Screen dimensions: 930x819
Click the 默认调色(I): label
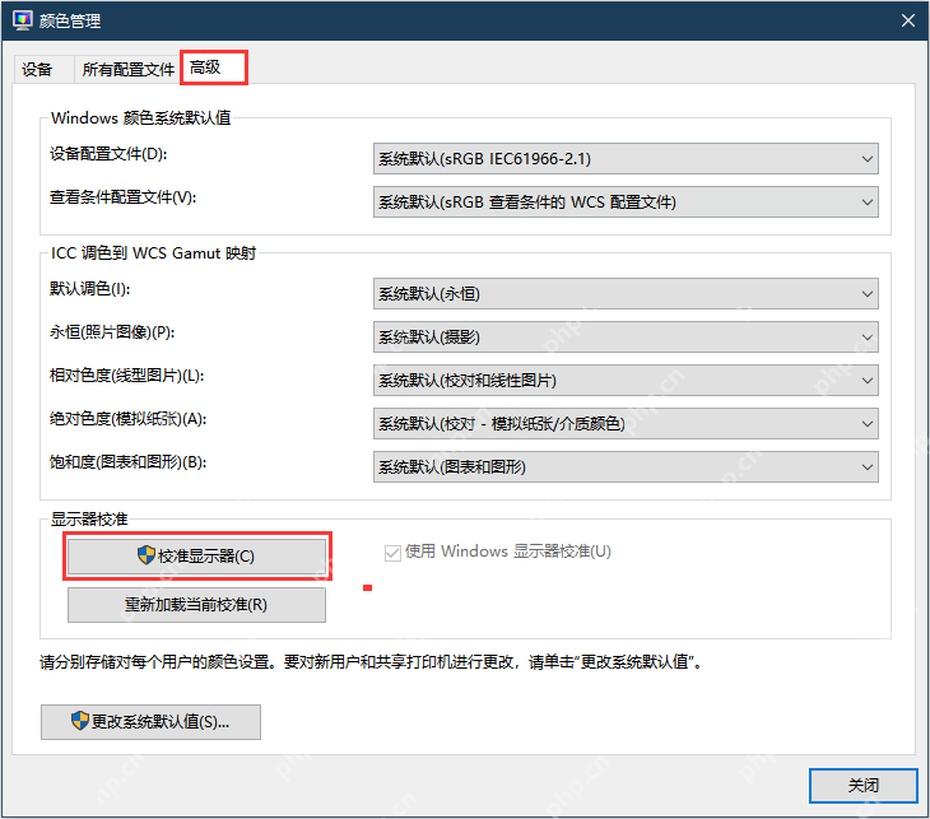pyautogui.click(x=90, y=289)
